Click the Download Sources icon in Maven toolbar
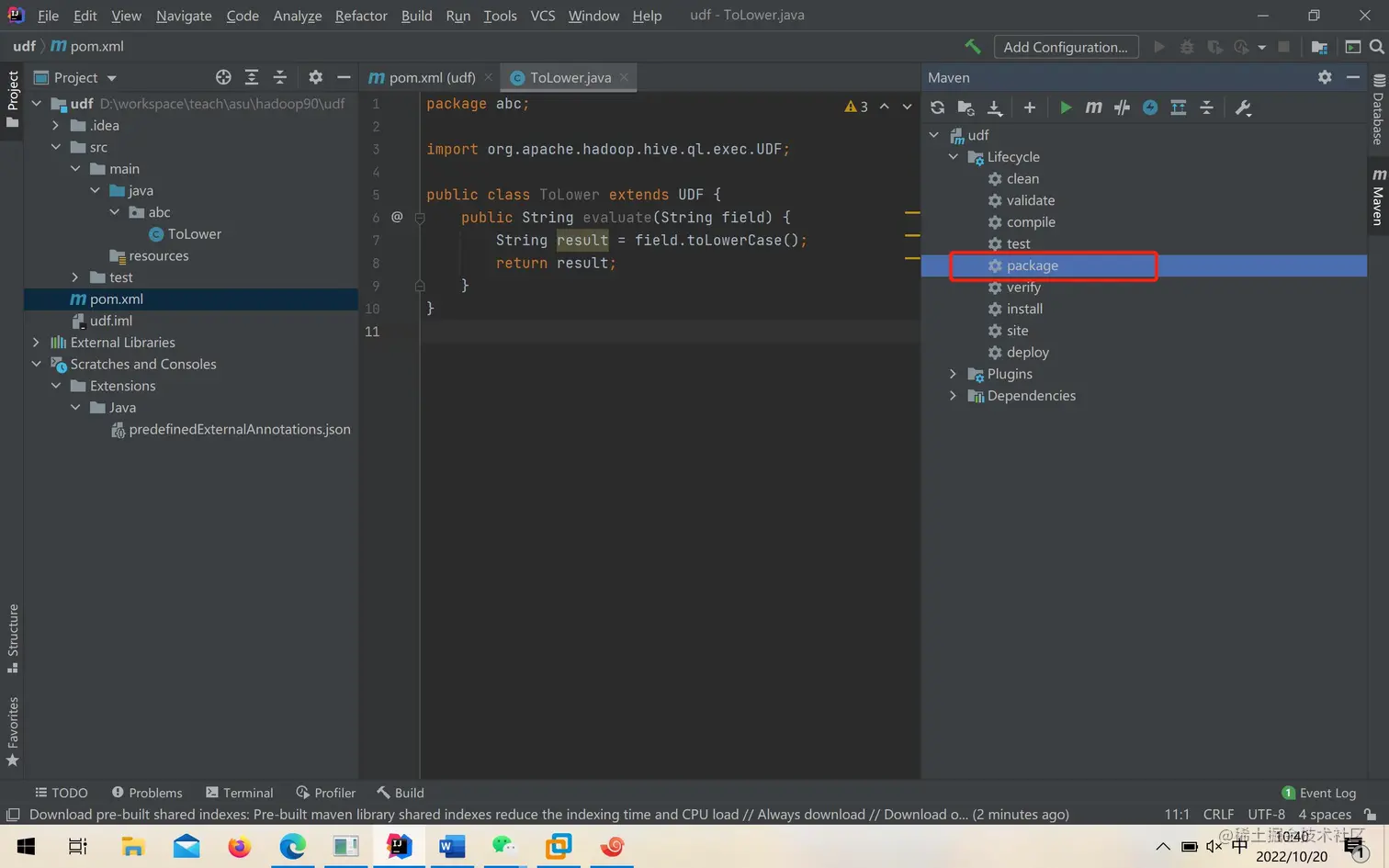This screenshot has width=1389, height=868. 994,107
